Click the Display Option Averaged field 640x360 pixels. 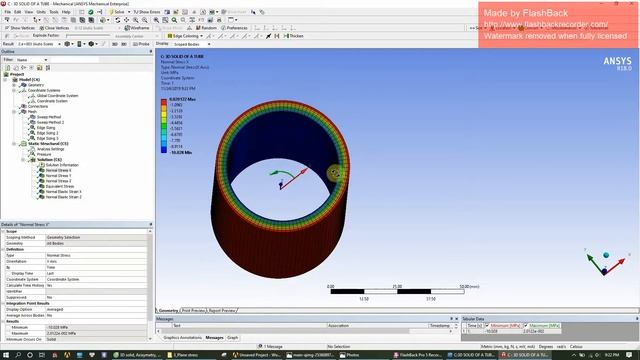(96, 309)
